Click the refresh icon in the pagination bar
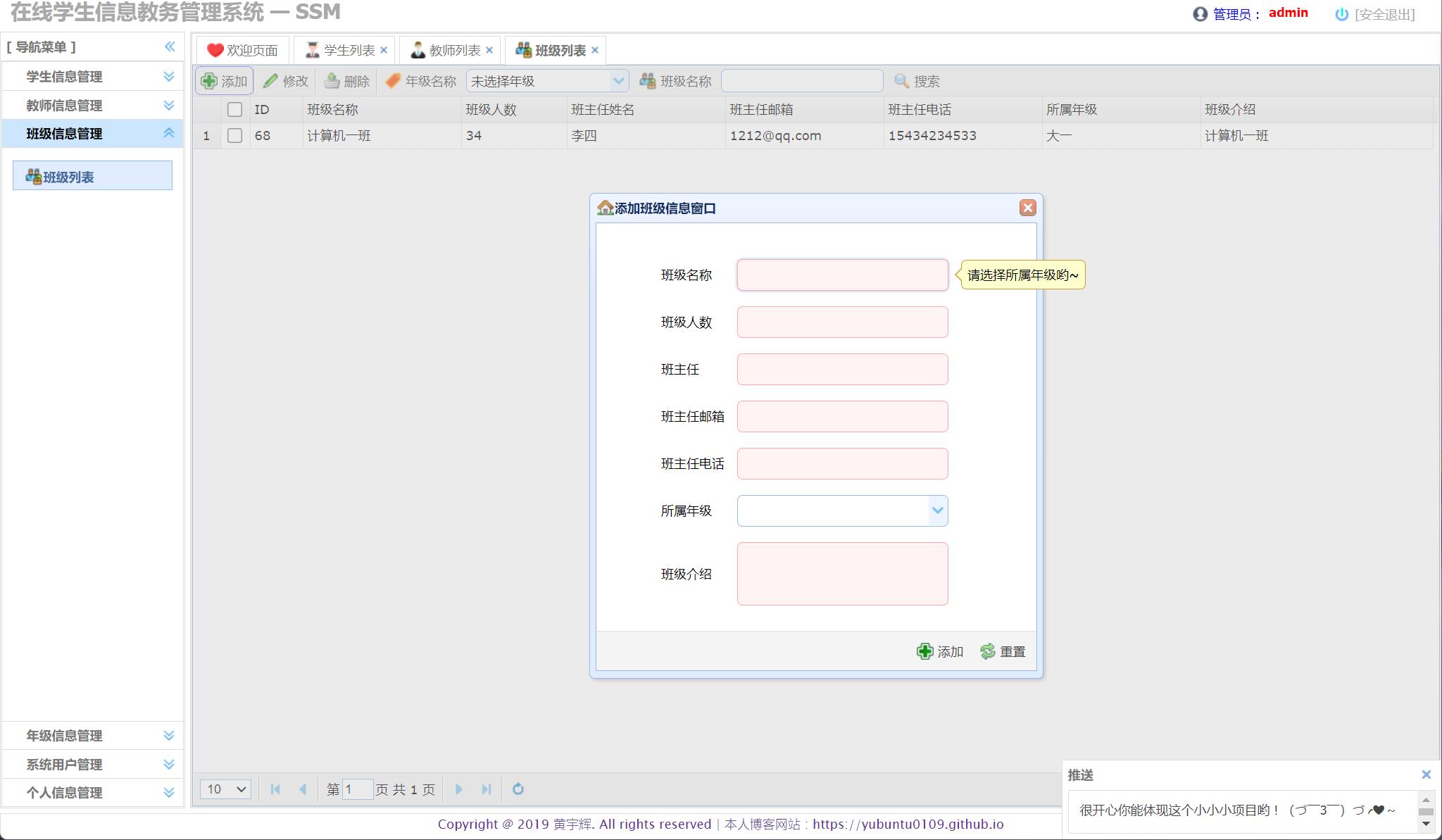The width and height of the screenshot is (1442, 840). [x=519, y=789]
